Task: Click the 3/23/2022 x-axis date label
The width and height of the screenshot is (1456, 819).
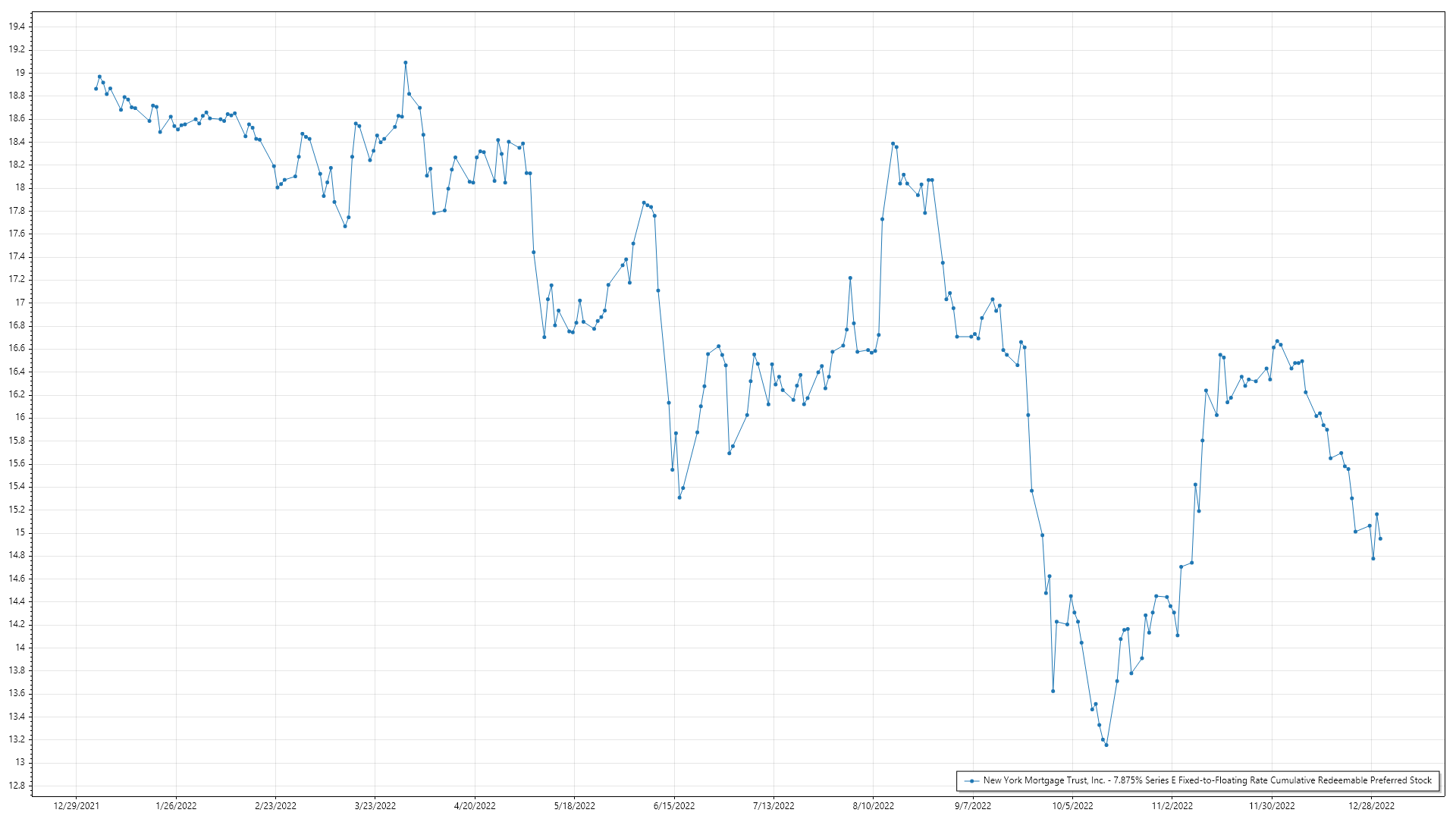Action: click(375, 805)
